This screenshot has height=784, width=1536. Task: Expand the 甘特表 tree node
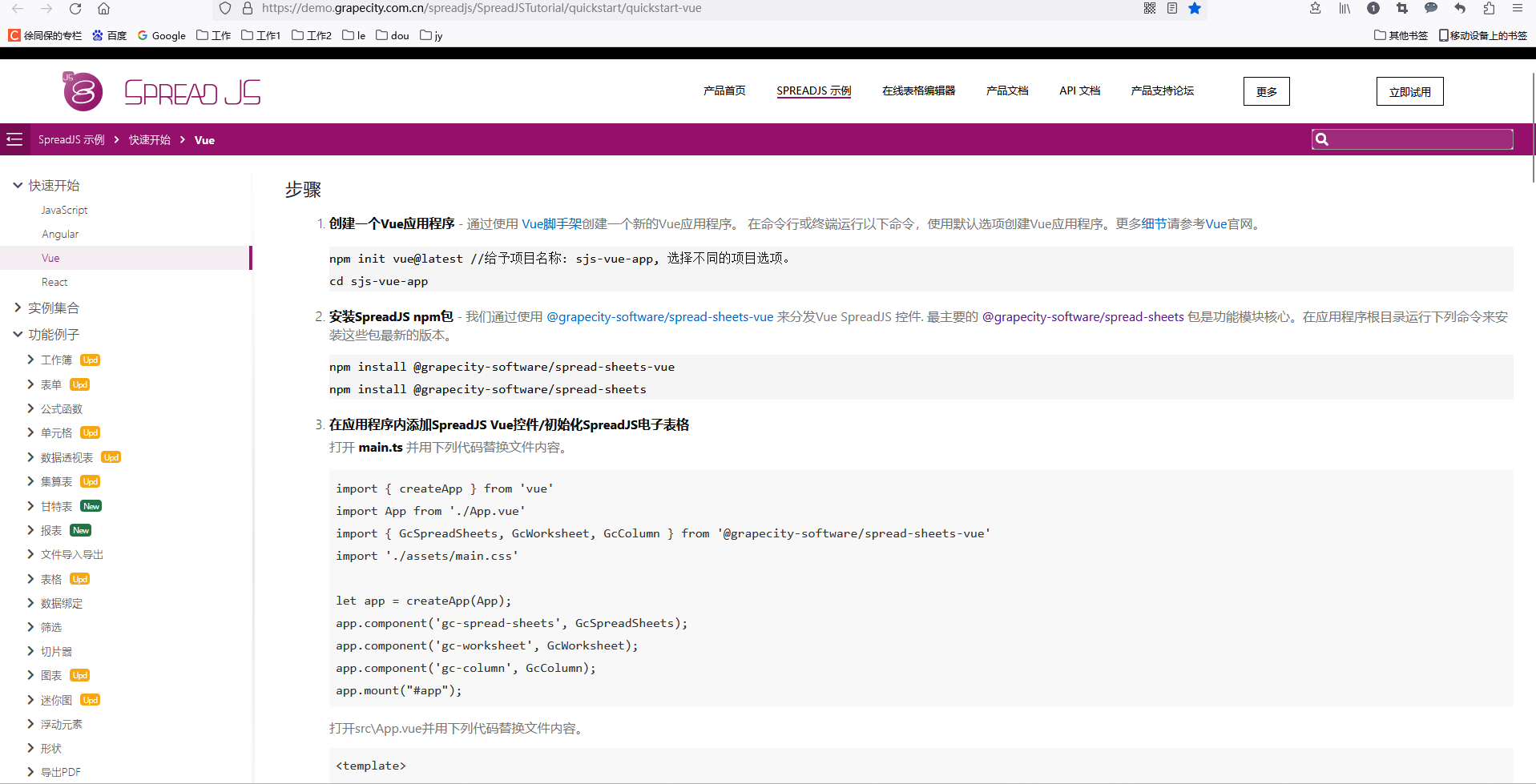[30, 506]
